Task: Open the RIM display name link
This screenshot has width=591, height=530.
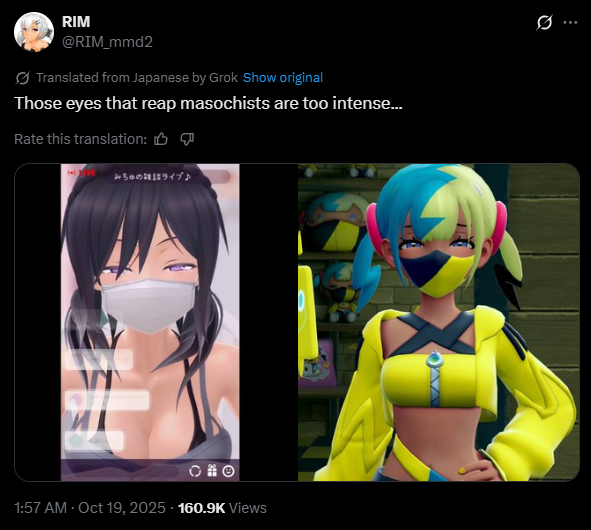Action: 76,22
